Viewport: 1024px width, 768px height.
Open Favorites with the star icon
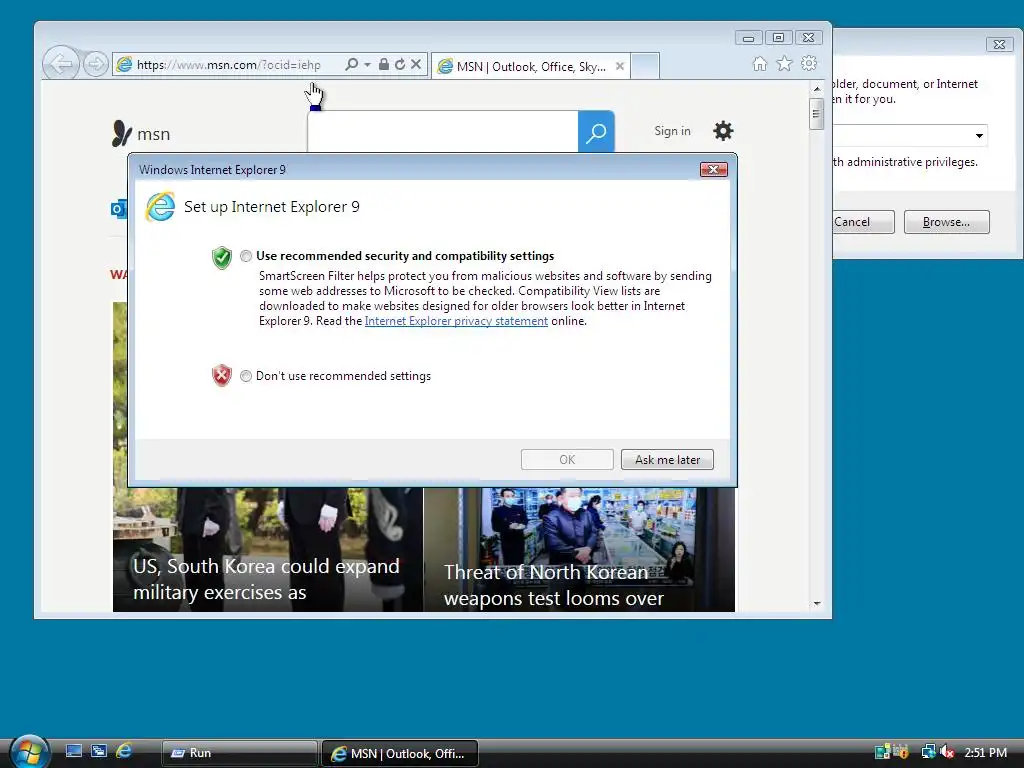click(784, 63)
